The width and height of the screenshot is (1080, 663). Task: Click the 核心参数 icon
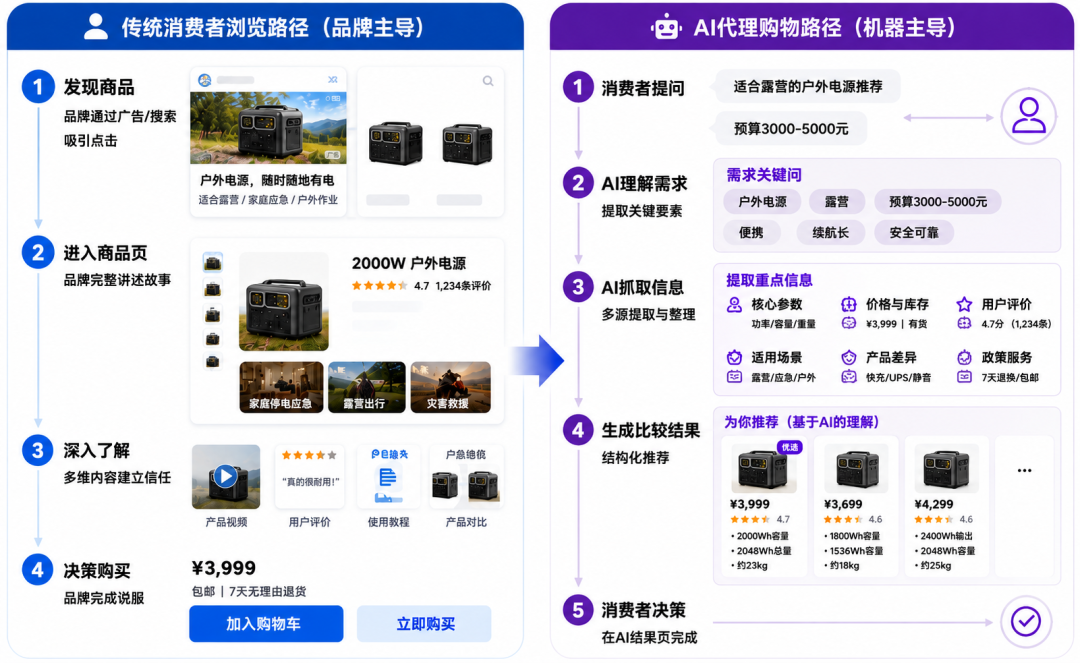(734, 304)
